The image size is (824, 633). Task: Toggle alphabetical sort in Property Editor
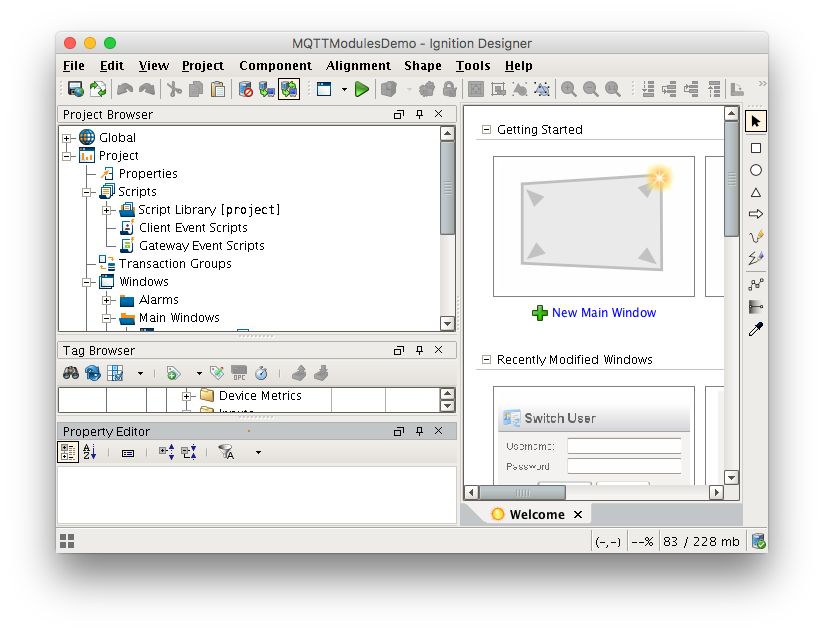coord(90,452)
